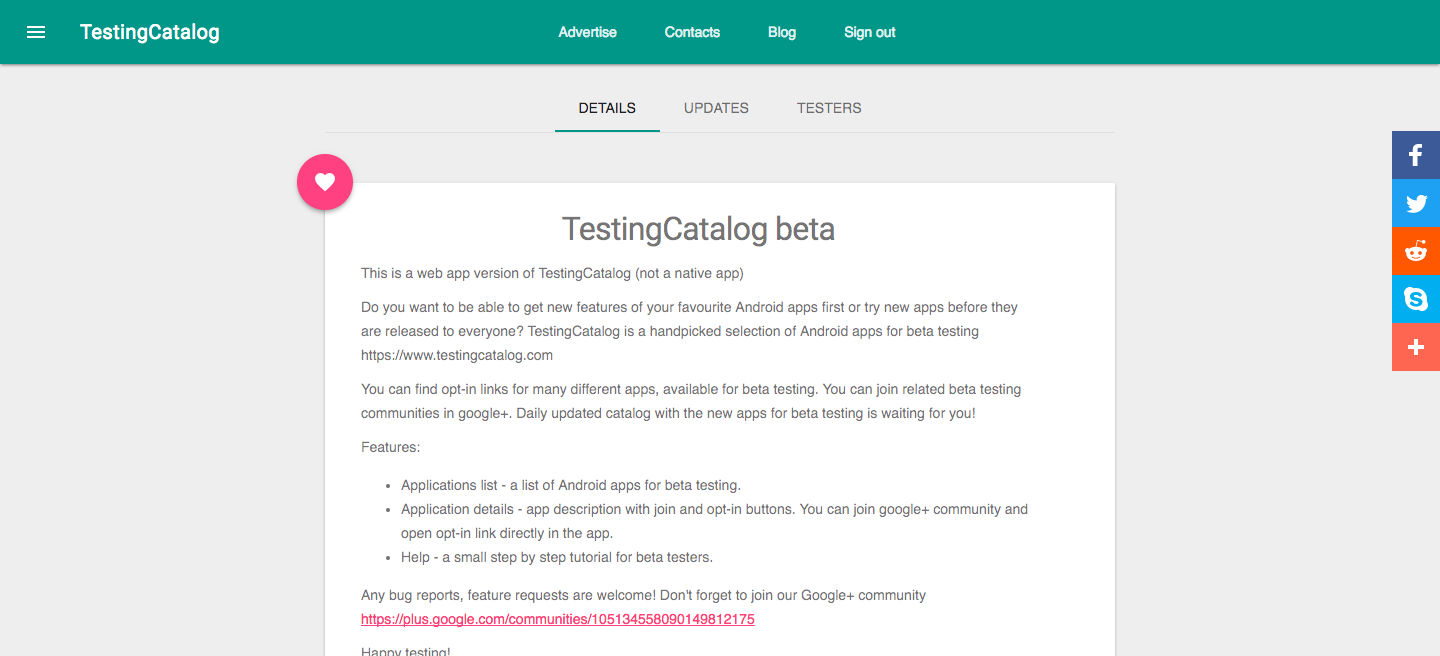Click the https://www.testingcatalog.com text
The height and width of the screenshot is (656, 1440).
457,355
